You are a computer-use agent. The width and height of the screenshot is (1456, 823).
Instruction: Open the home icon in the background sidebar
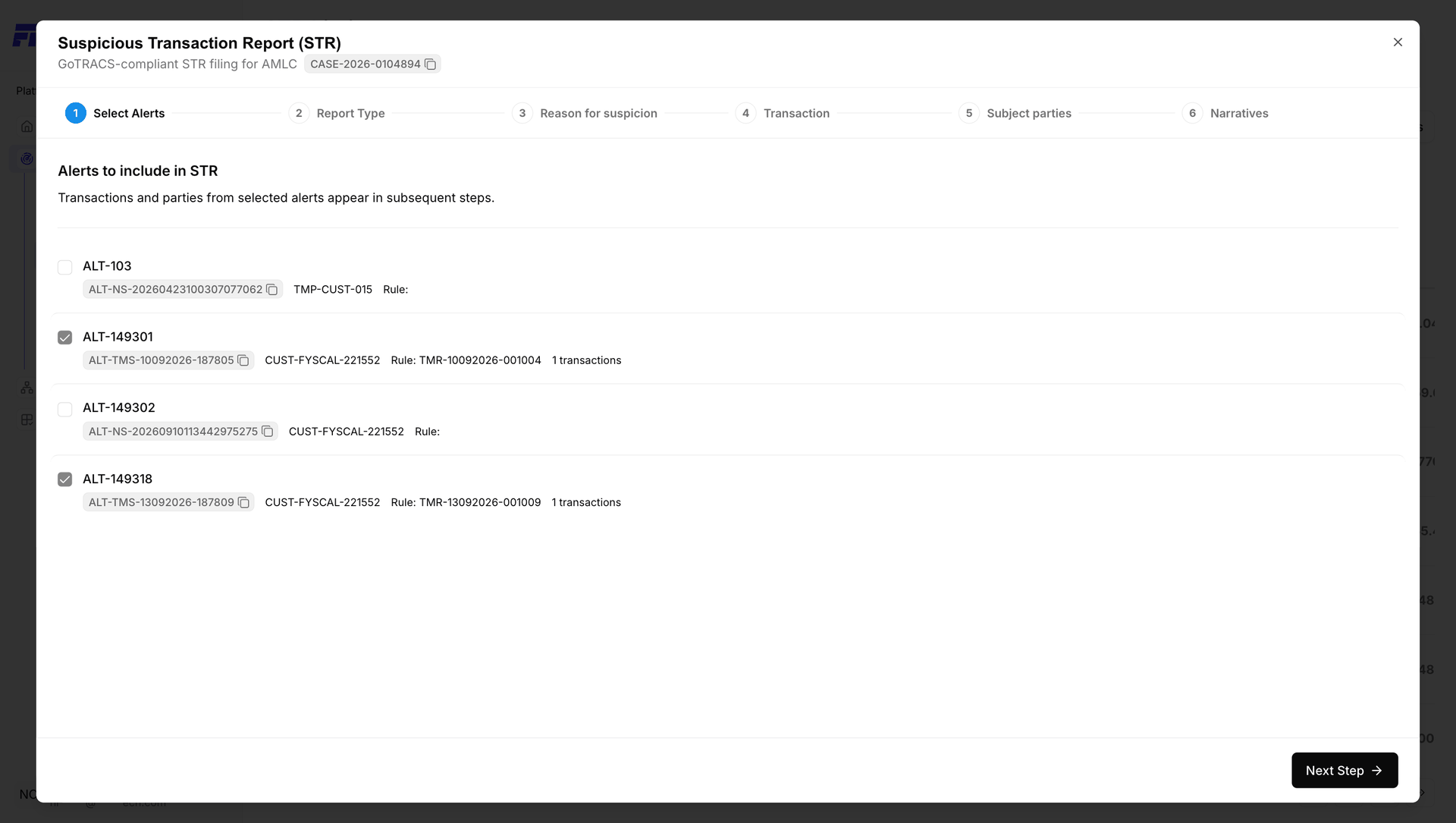27,126
